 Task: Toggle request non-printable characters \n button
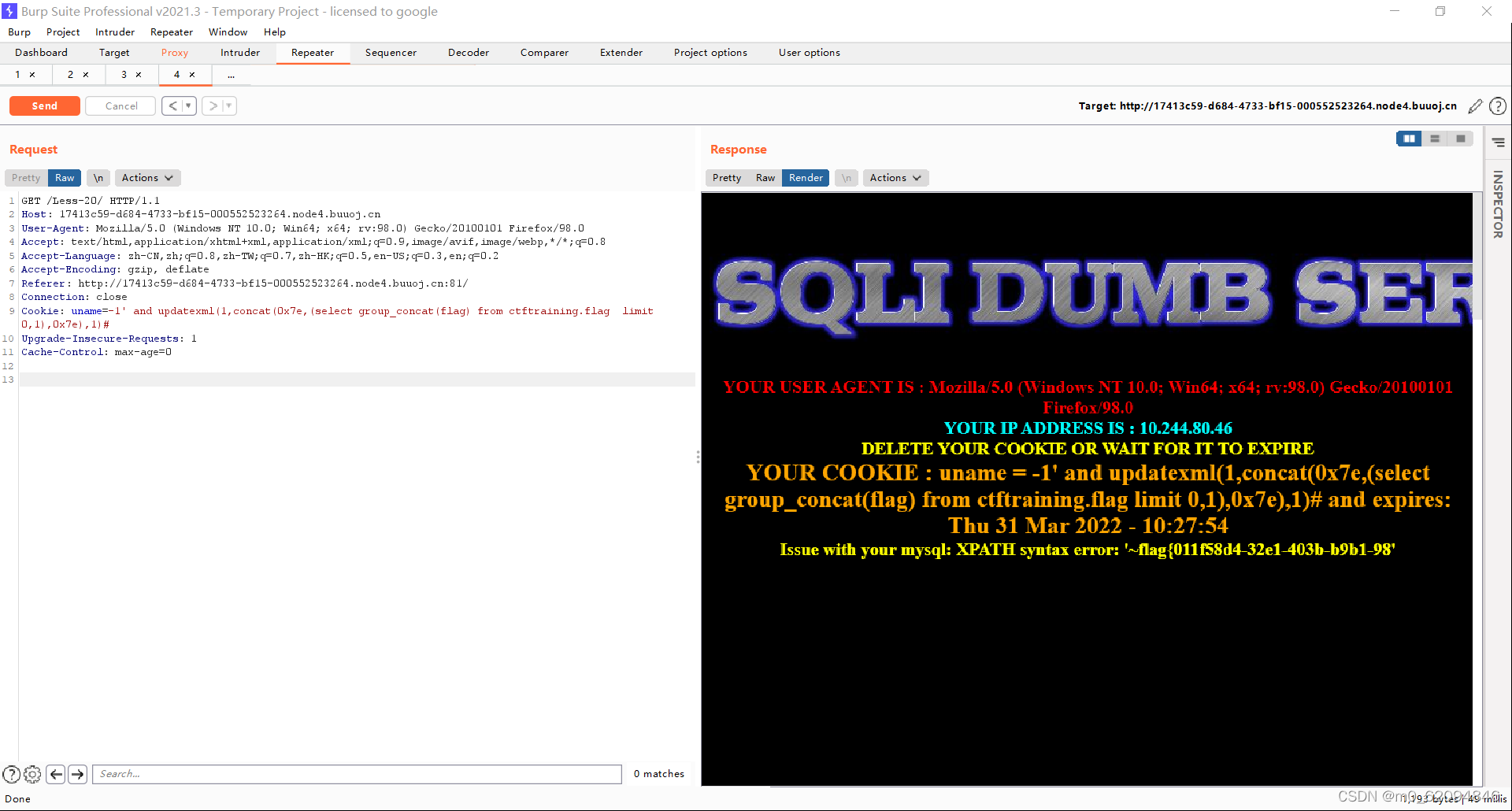click(98, 178)
